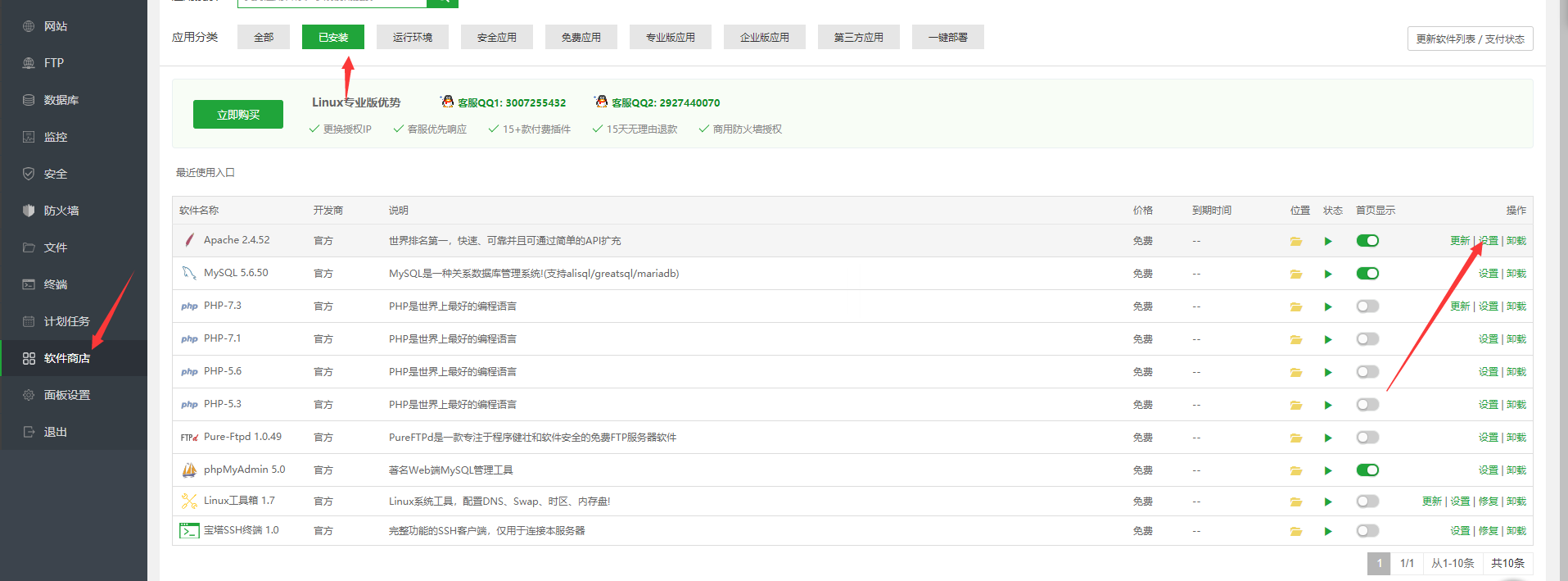Select the 免费应用 category tab
1568x581 pixels.
pos(581,37)
